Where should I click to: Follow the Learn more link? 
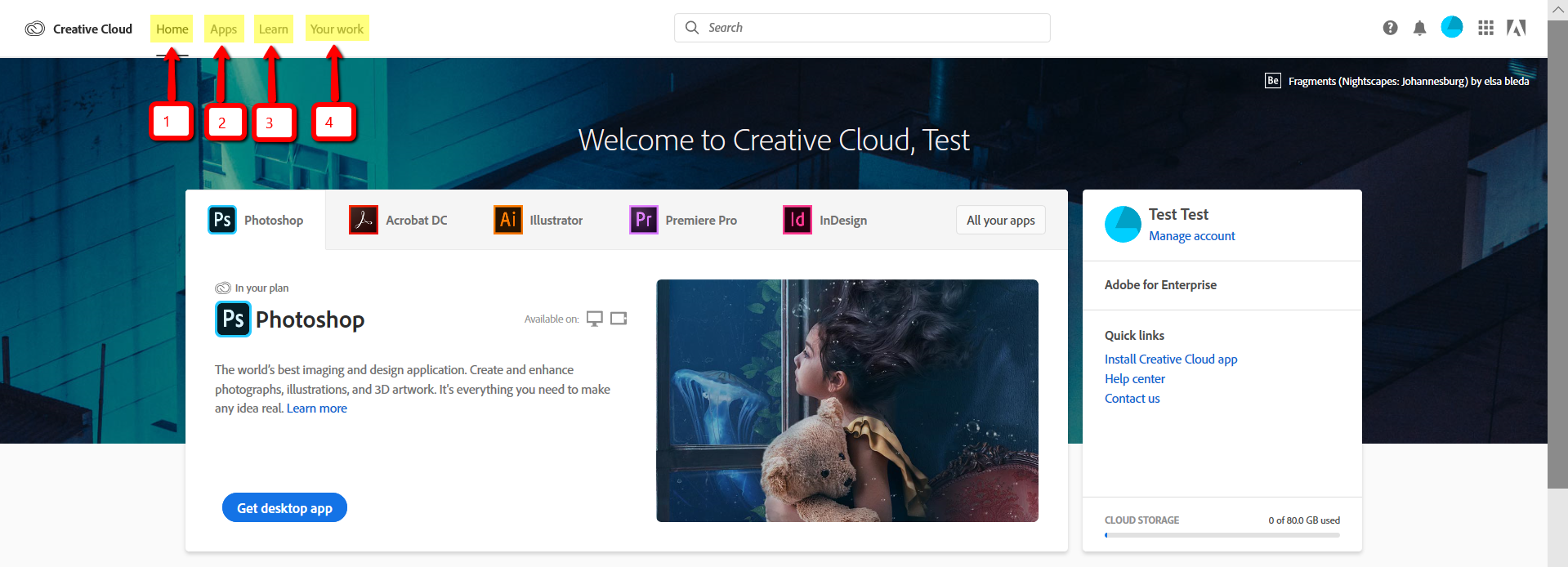tap(317, 409)
